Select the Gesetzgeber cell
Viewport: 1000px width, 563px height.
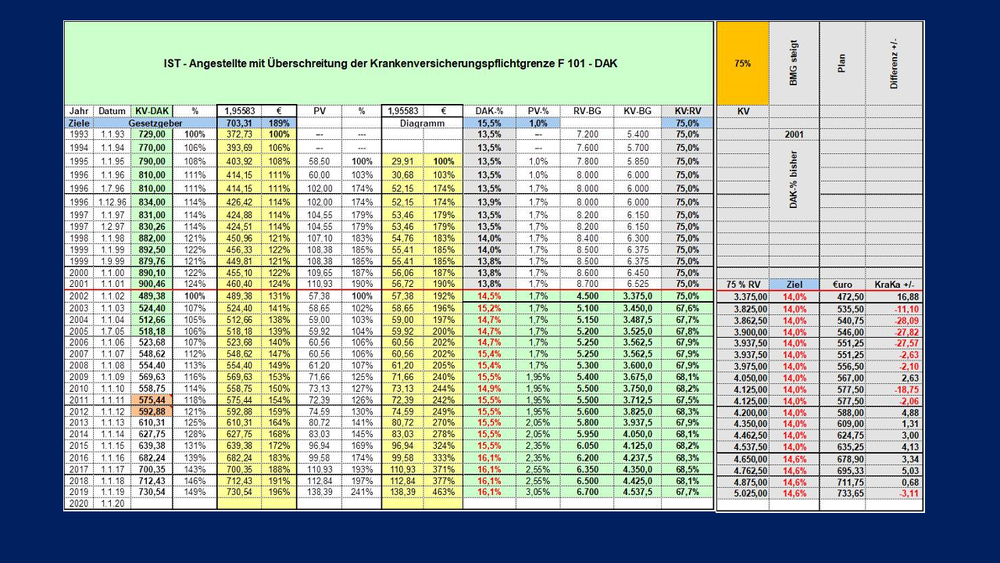[x=156, y=123]
